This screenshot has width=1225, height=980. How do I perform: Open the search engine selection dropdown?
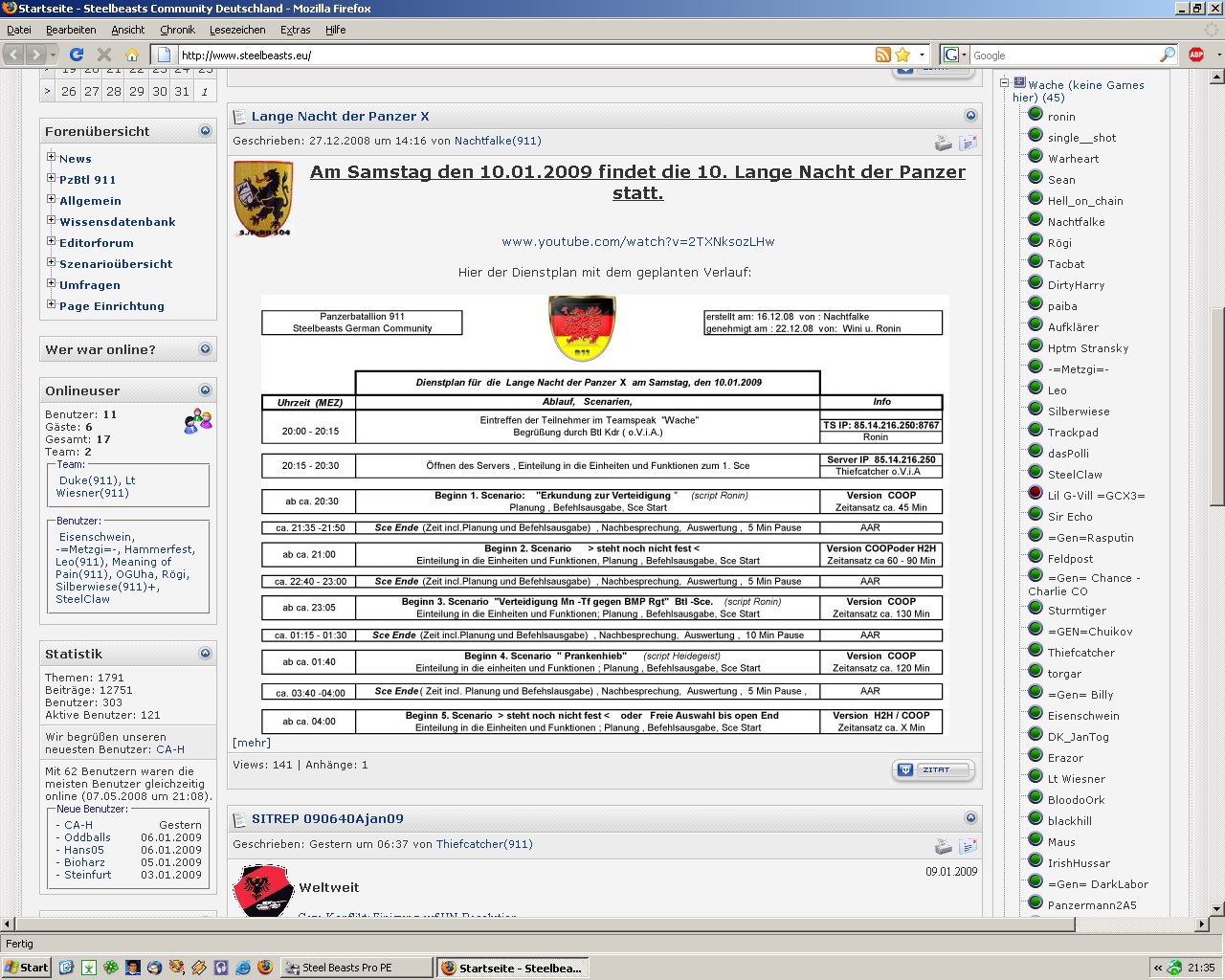pyautogui.click(x=955, y=55)
